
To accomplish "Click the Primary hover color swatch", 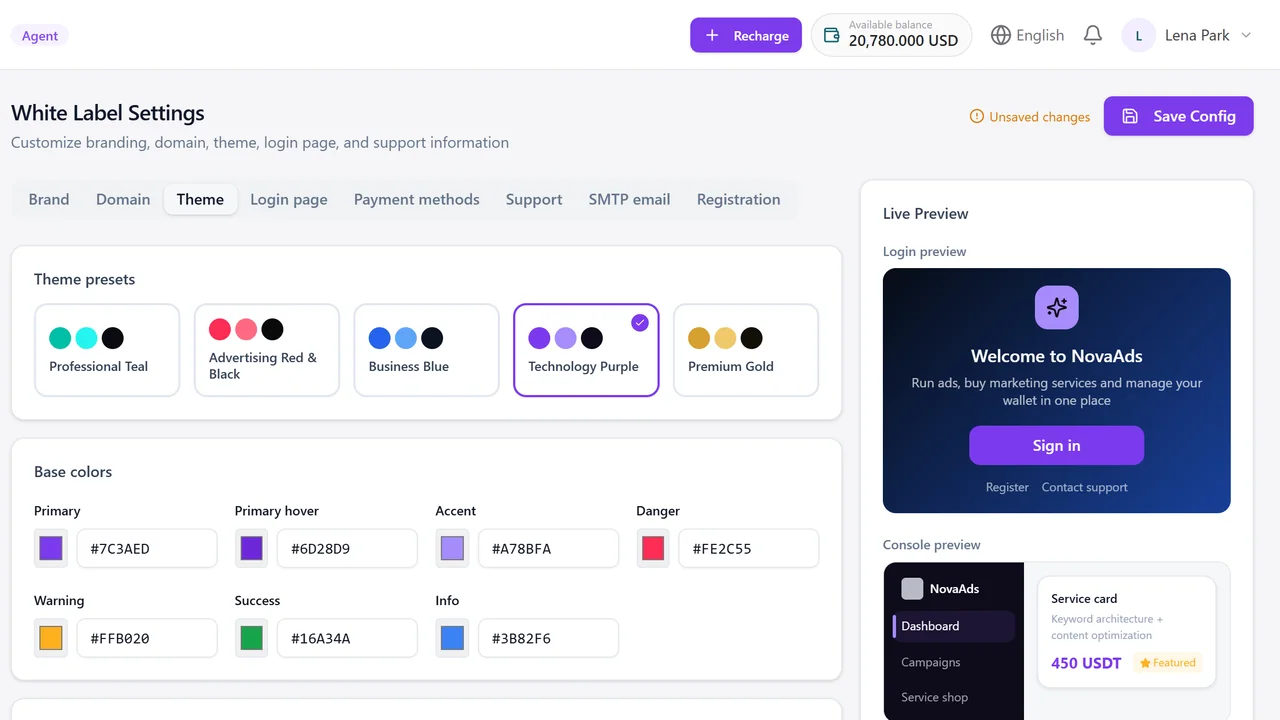I will pos(252,548).
